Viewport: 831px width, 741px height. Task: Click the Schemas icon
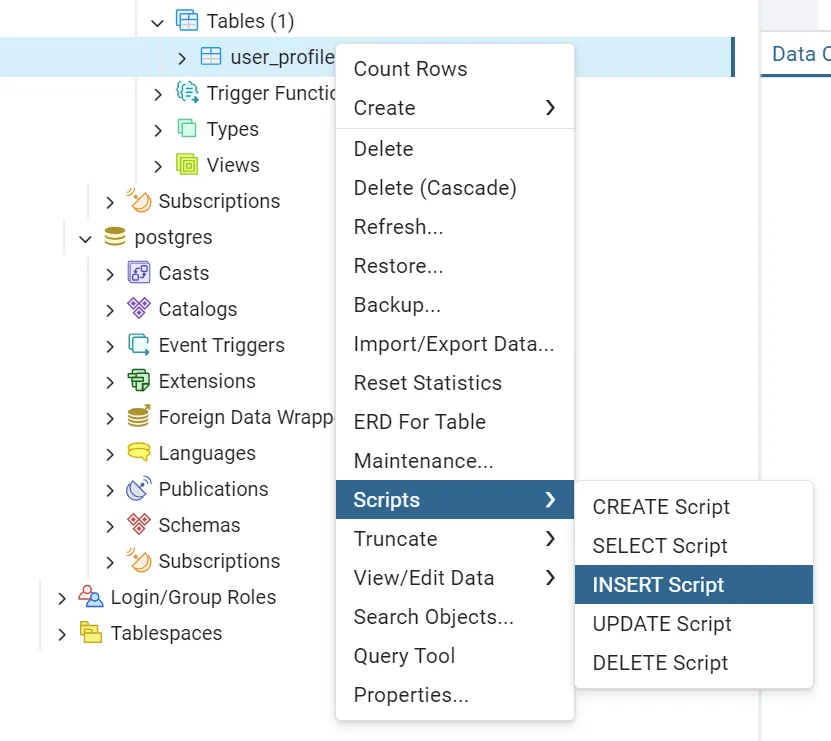139,524
